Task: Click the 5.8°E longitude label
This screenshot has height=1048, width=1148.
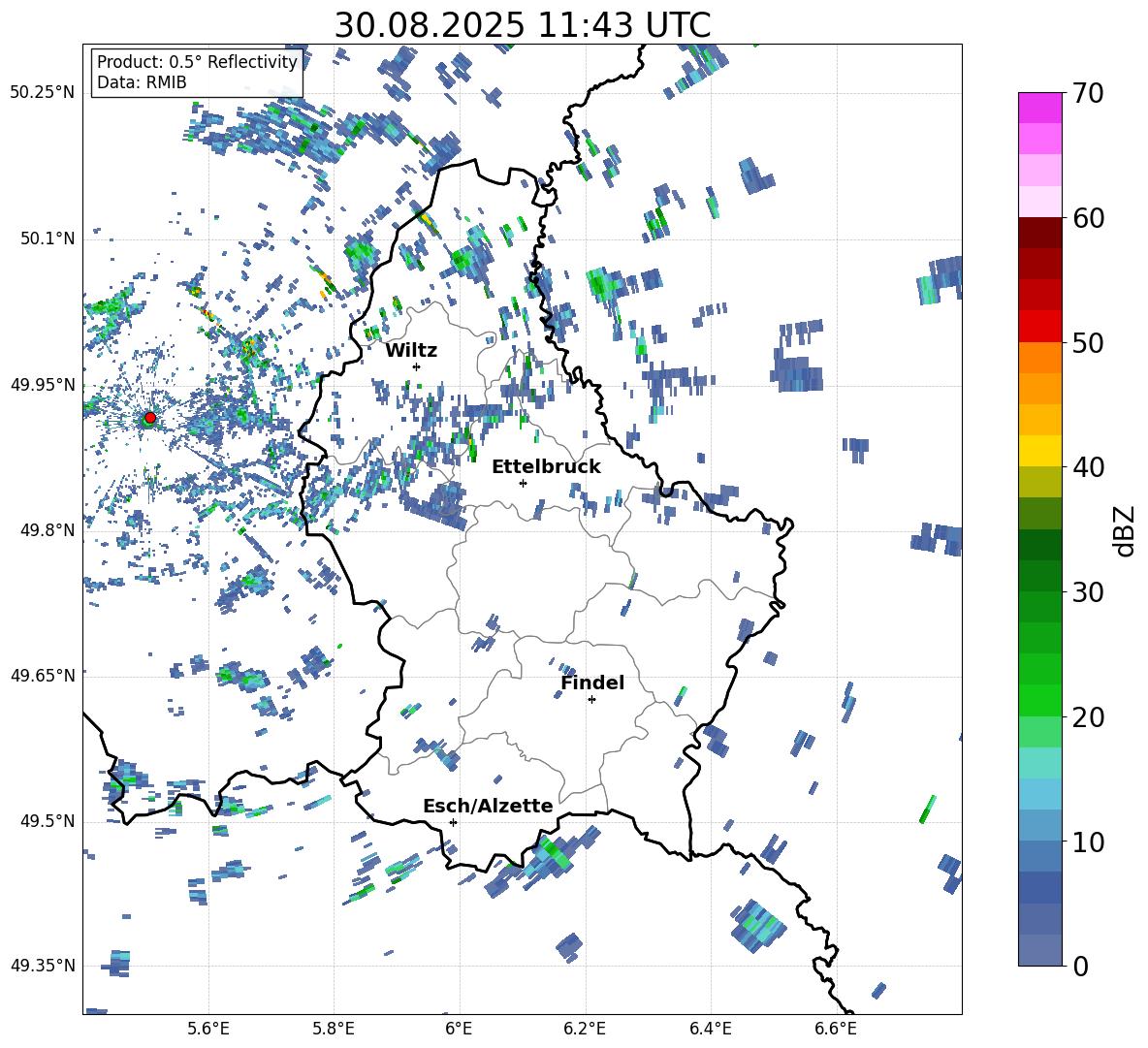Action: coord(334,1029)
